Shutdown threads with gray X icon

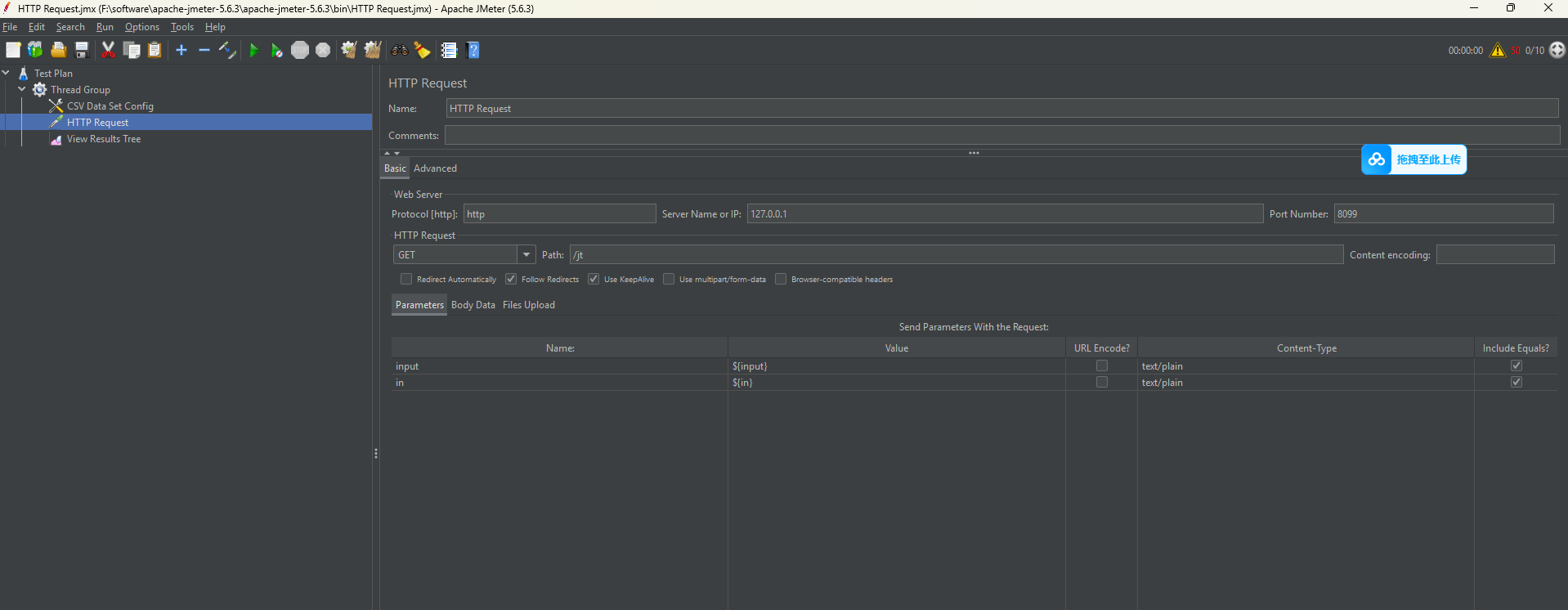[x=323, y=50]
